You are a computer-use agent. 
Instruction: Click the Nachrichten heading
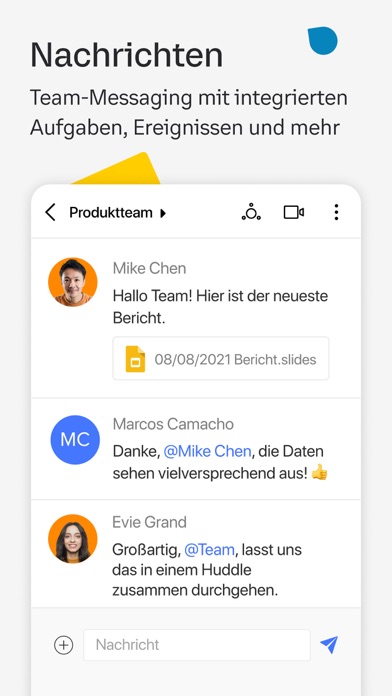(x=126, y=55)
